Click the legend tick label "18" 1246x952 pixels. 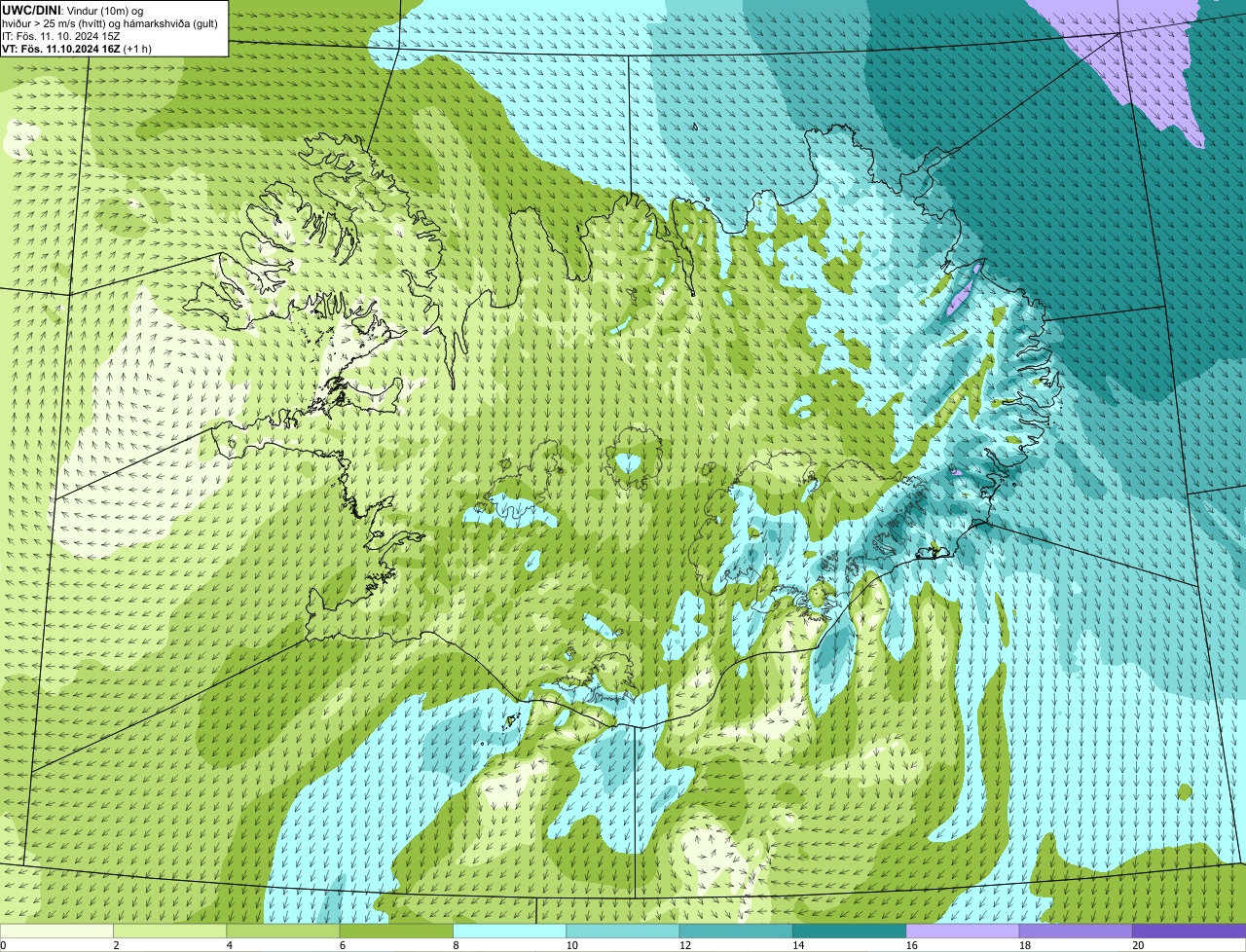click(x=1025, y=945)
